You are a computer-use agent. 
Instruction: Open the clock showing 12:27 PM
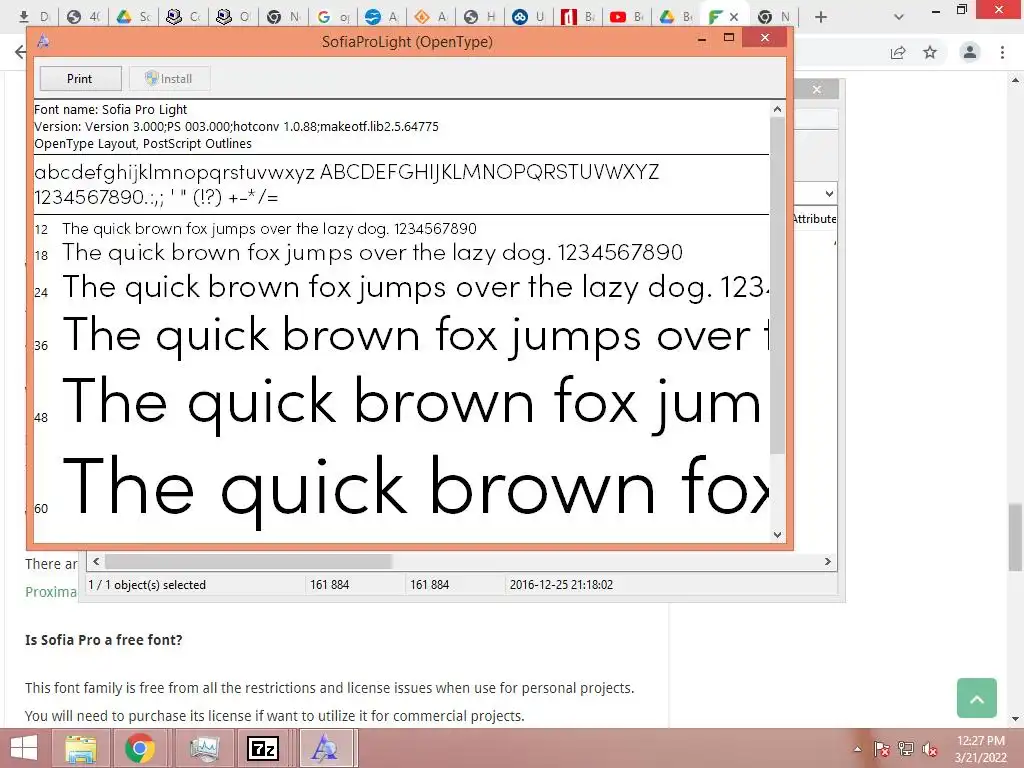(x=981, y=749)
